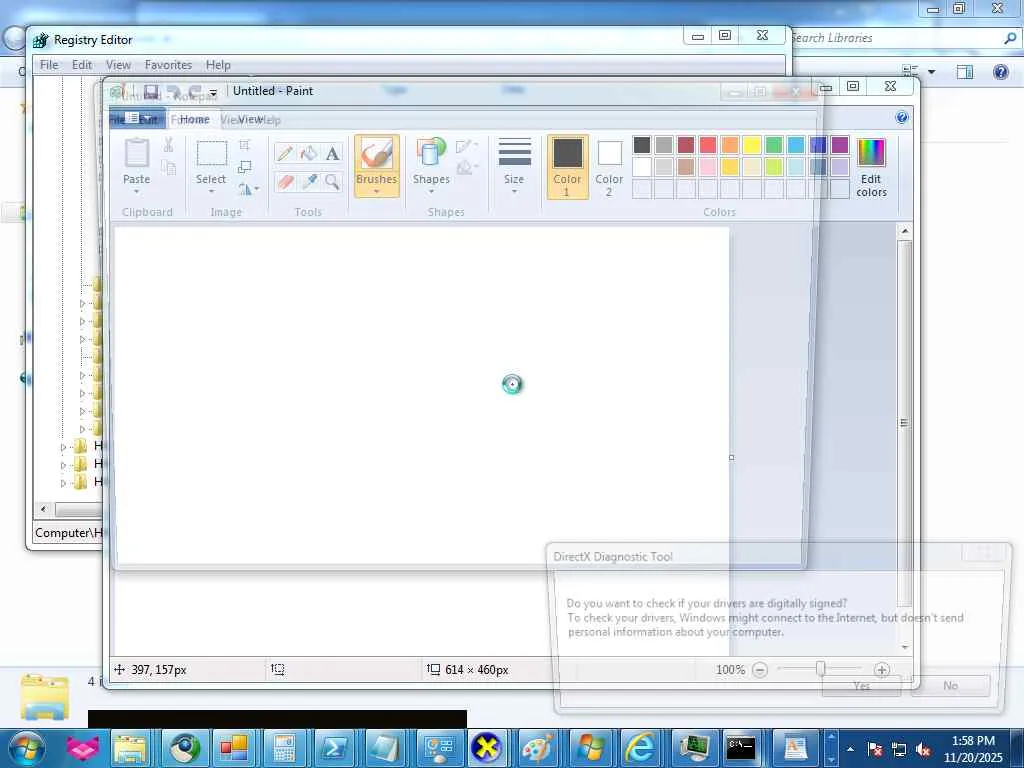Show hidden tray icons arrow

(x=850, y=749)
